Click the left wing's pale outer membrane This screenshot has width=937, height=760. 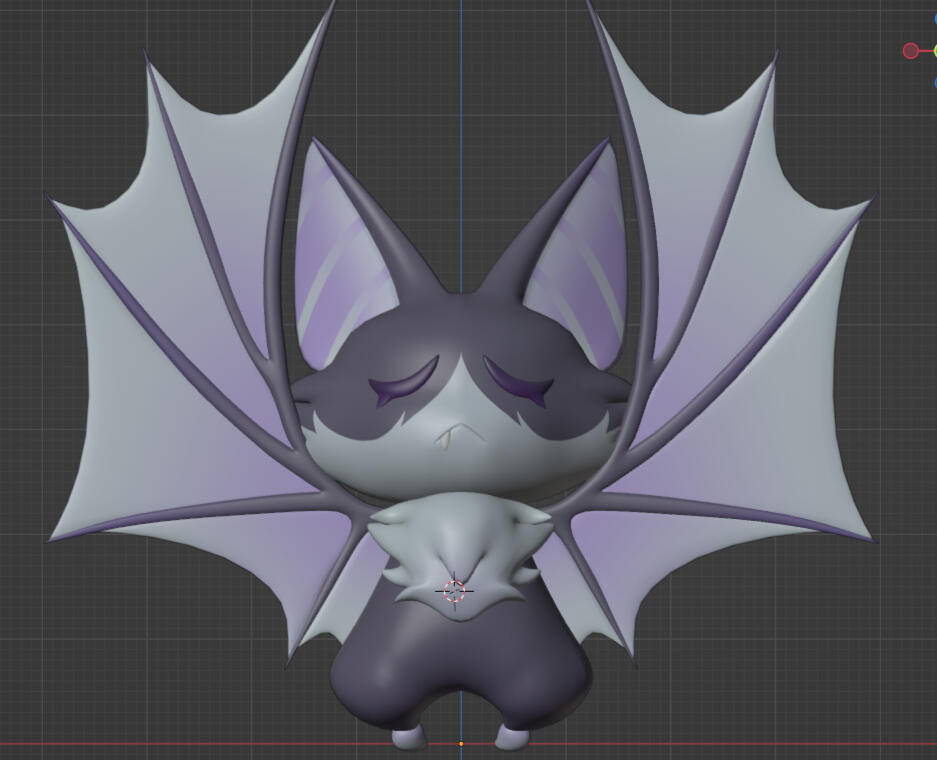coord(110,400)
